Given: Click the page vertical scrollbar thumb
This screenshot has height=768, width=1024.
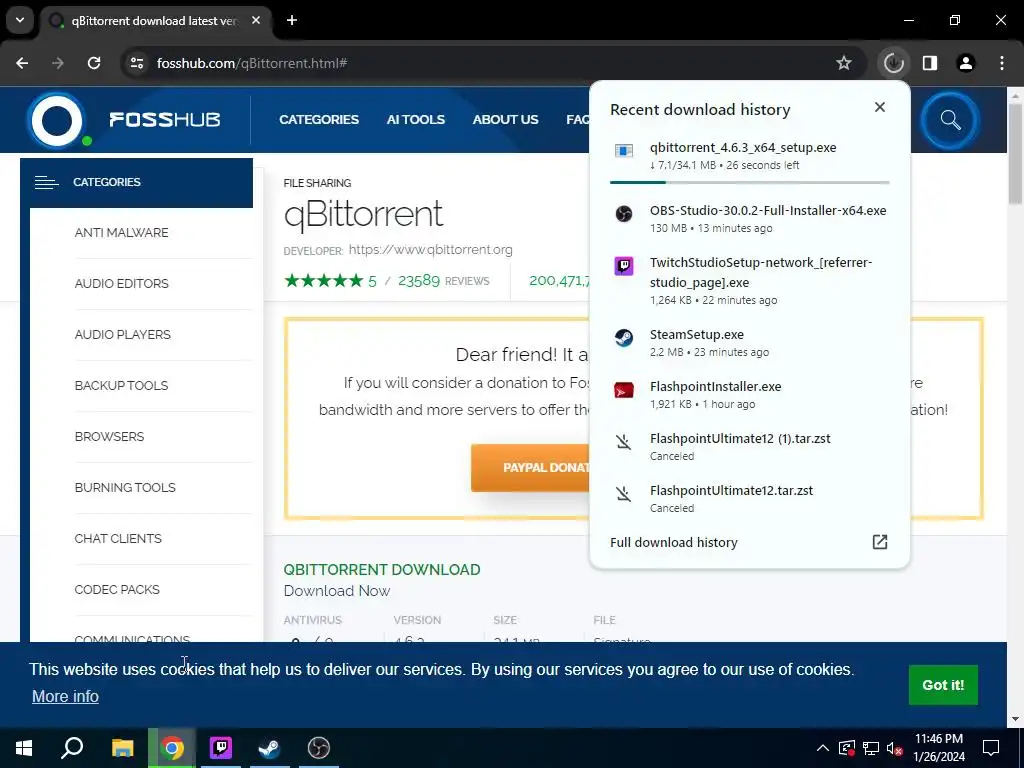Looking at the screenshot, I should point(1015,153).
